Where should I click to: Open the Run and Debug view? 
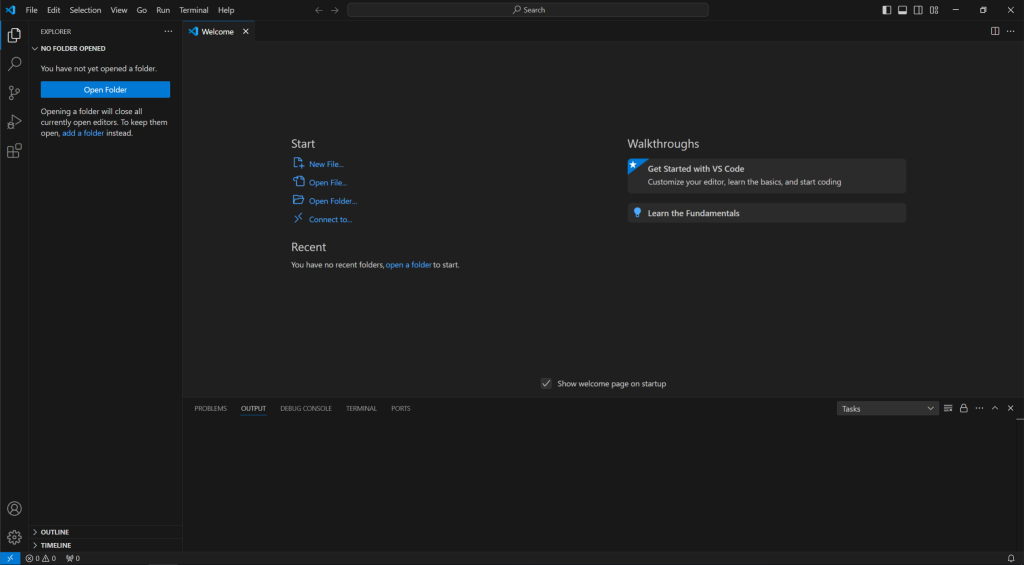pos(14,122)
